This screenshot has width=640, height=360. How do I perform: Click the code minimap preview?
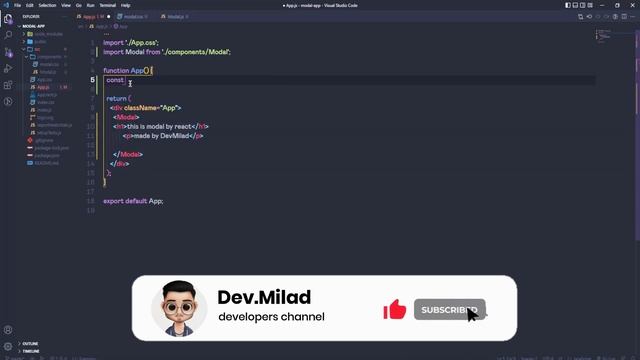603,35
